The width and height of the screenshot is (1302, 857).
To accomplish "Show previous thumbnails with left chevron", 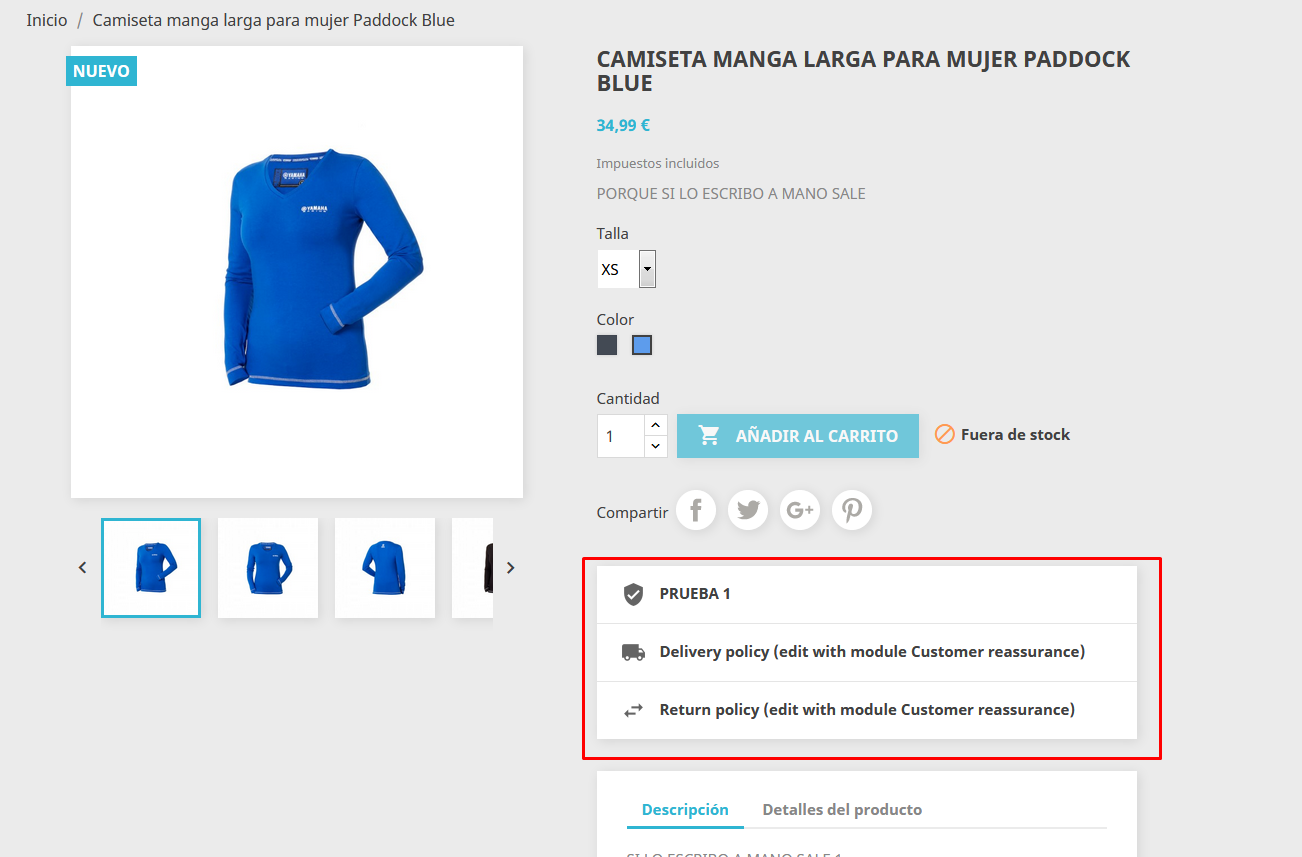I will click(83, 568).
